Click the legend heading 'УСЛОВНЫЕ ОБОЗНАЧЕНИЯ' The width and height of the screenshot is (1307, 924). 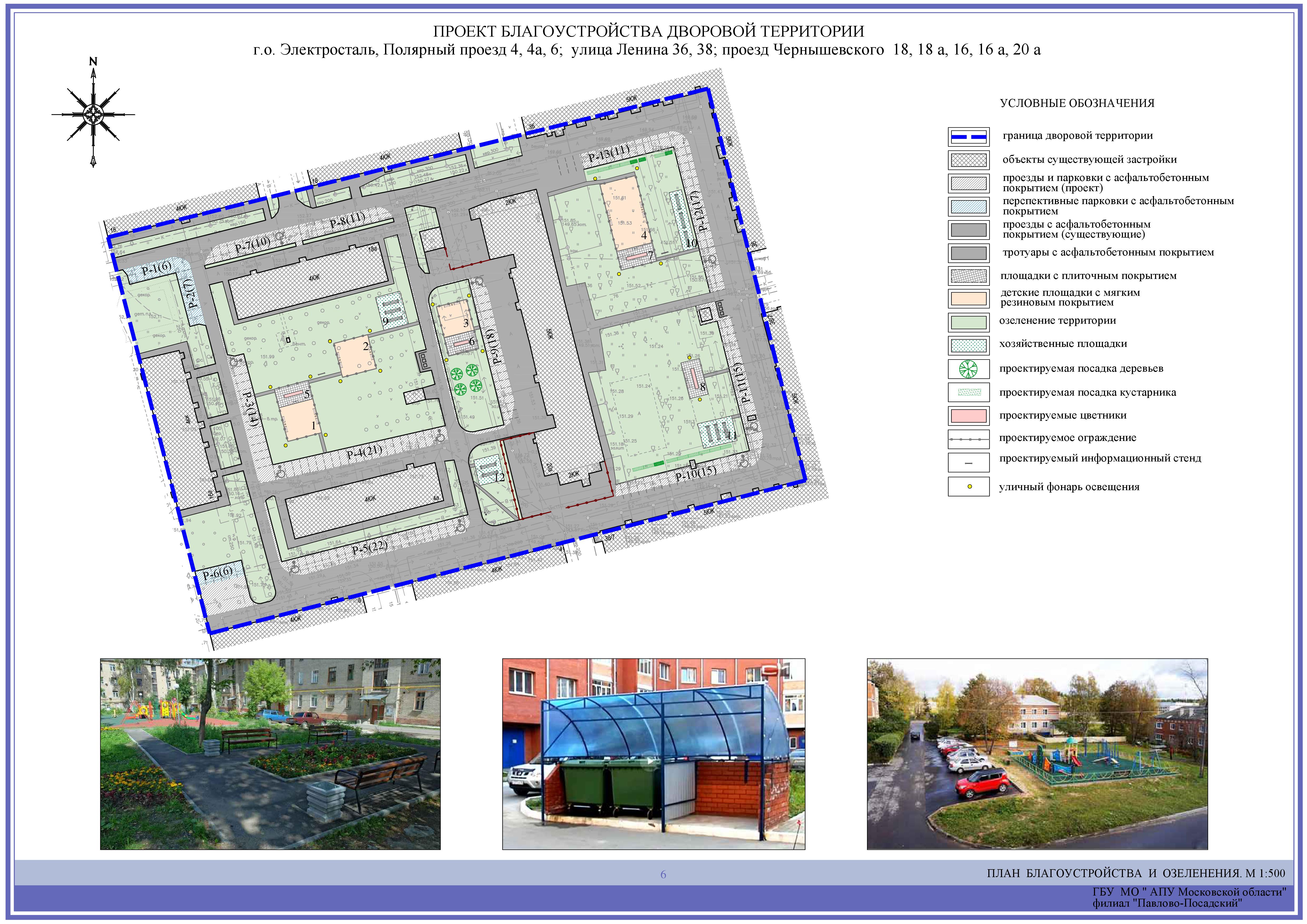coord(1077,103)
